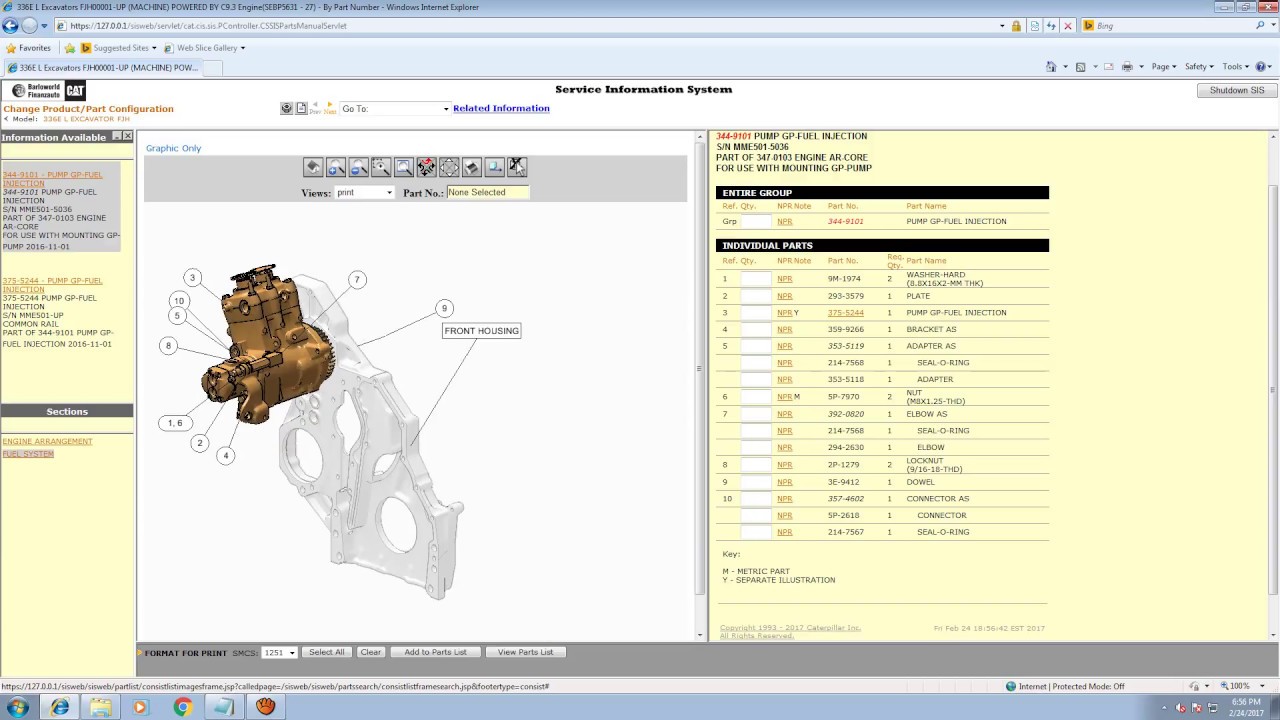Go to Next document arrow

coord(329,108)
